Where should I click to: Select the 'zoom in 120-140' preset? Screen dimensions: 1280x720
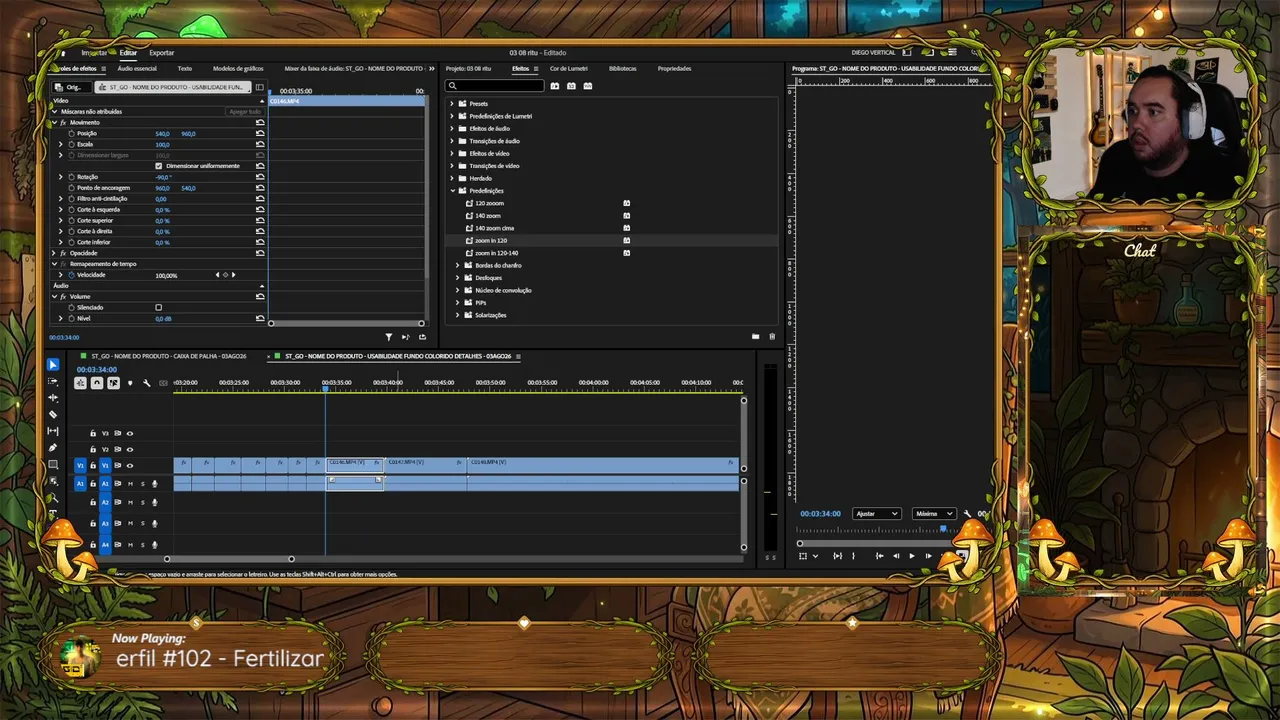point(497,253)
